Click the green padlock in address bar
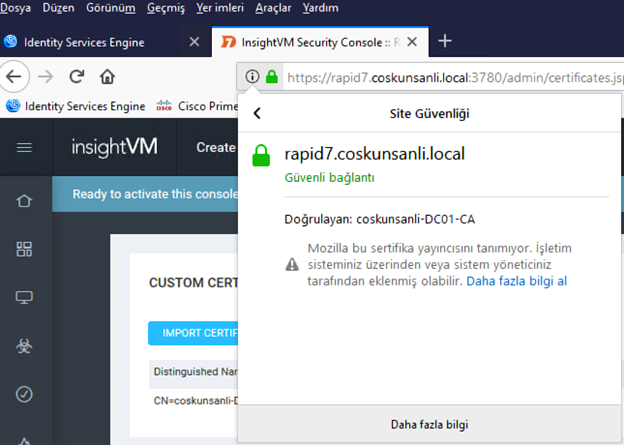The image size is (624, 445). [272, 76]
